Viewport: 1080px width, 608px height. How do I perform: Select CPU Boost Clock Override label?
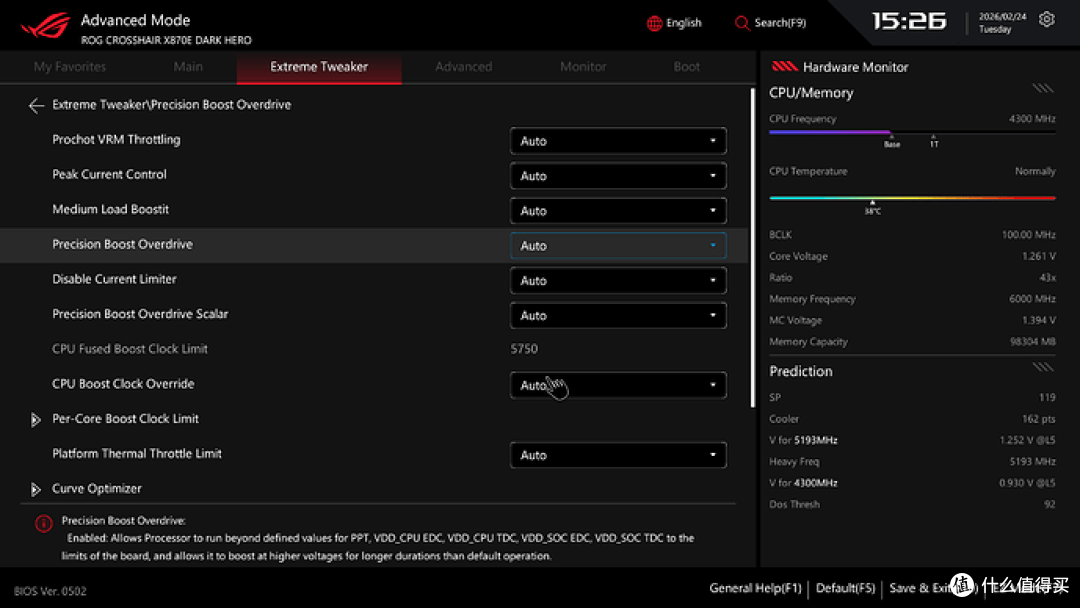pos(123,384)
